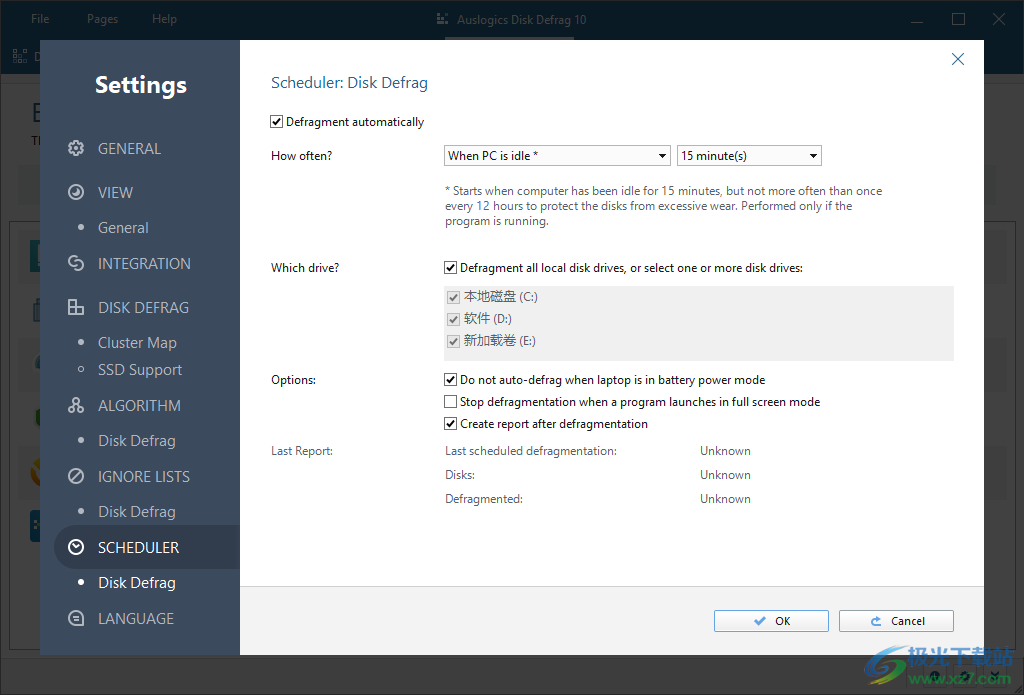Click the INTEGRATION section icon
This screenshot has width=1024, height=695.
tap(76, 263)
